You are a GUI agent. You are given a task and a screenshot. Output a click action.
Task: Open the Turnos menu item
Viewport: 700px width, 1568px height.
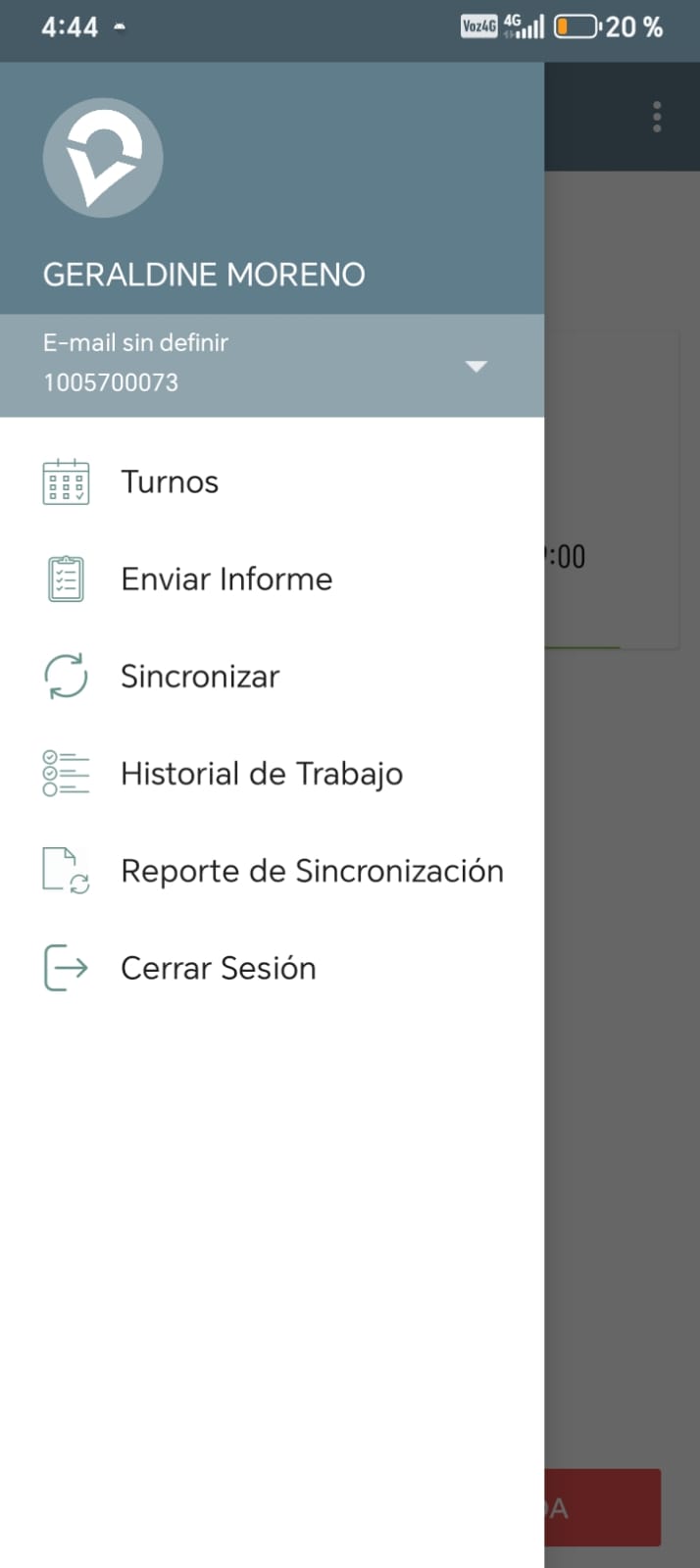(x=170, y=482)
